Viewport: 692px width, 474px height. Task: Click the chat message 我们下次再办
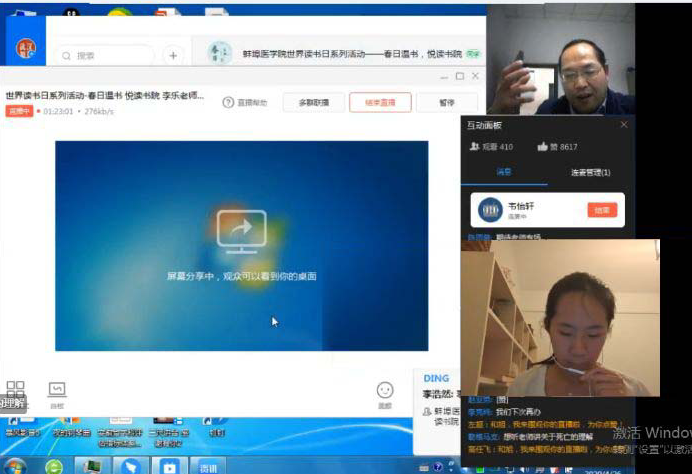coord(518,412)
